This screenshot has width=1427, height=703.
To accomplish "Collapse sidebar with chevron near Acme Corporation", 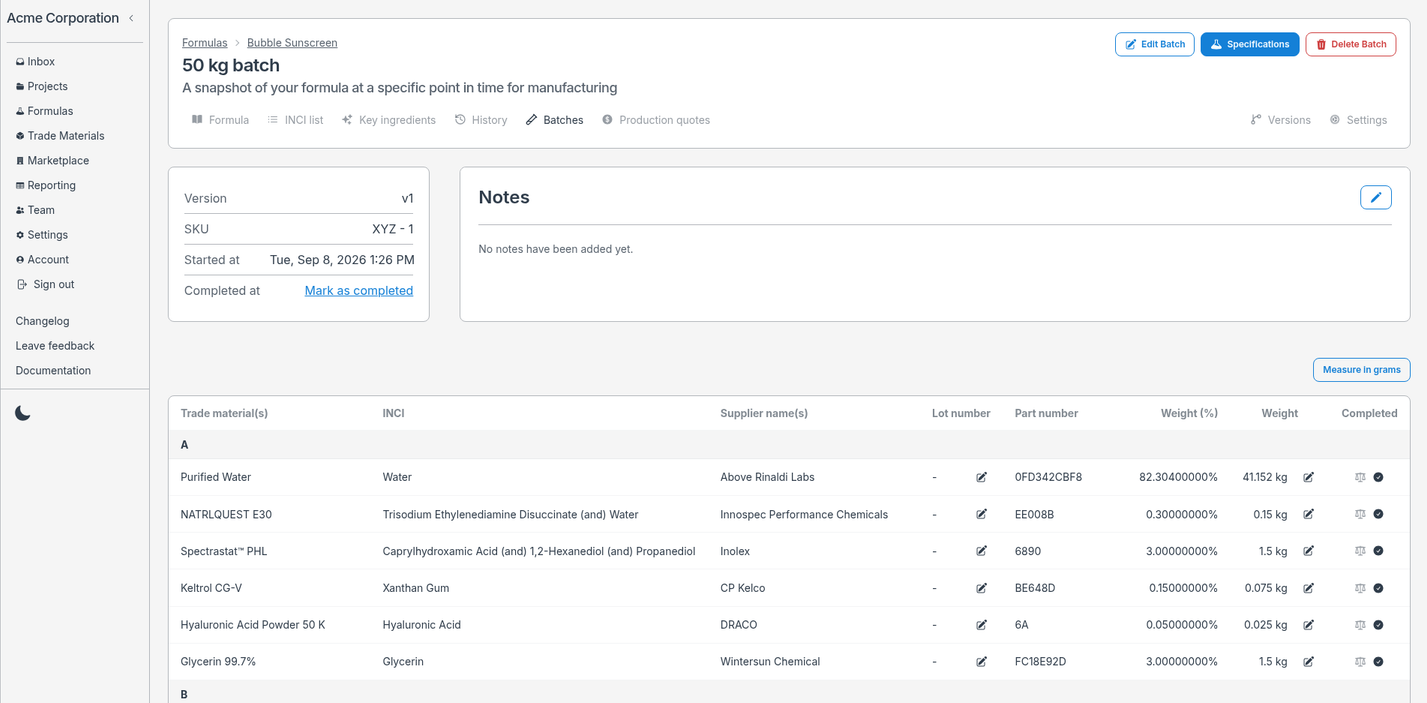I will point(131,18).
